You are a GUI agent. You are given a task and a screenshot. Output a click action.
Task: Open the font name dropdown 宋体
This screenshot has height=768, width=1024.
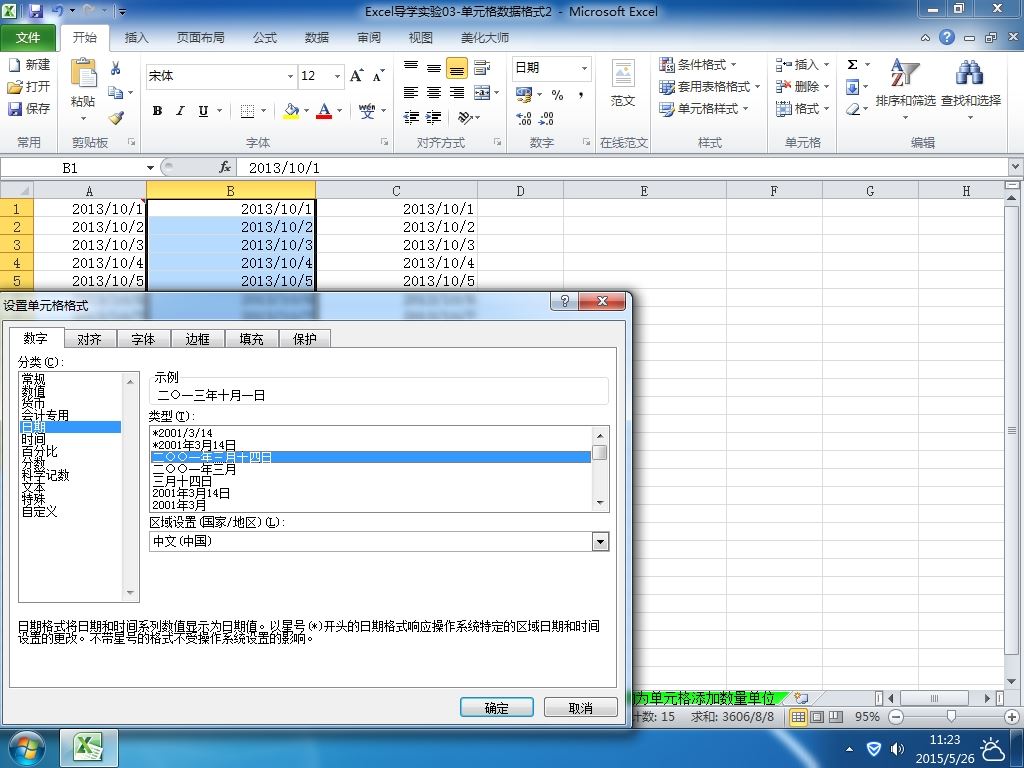coord(290,76)
